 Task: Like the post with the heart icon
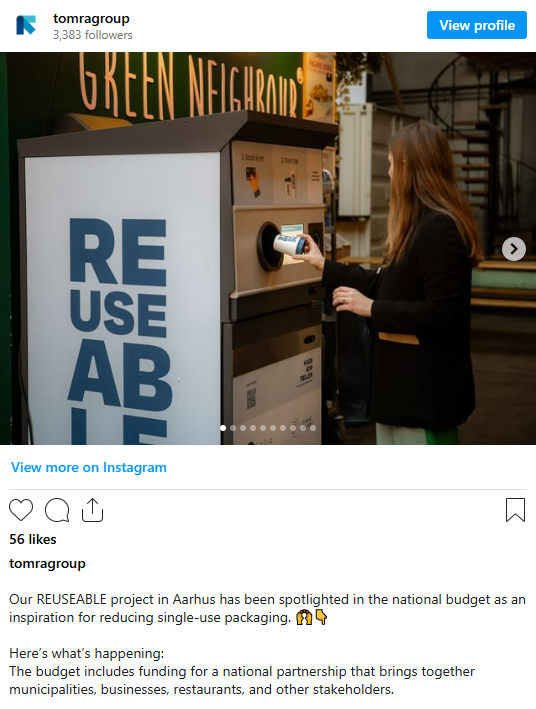pos(21,510)
